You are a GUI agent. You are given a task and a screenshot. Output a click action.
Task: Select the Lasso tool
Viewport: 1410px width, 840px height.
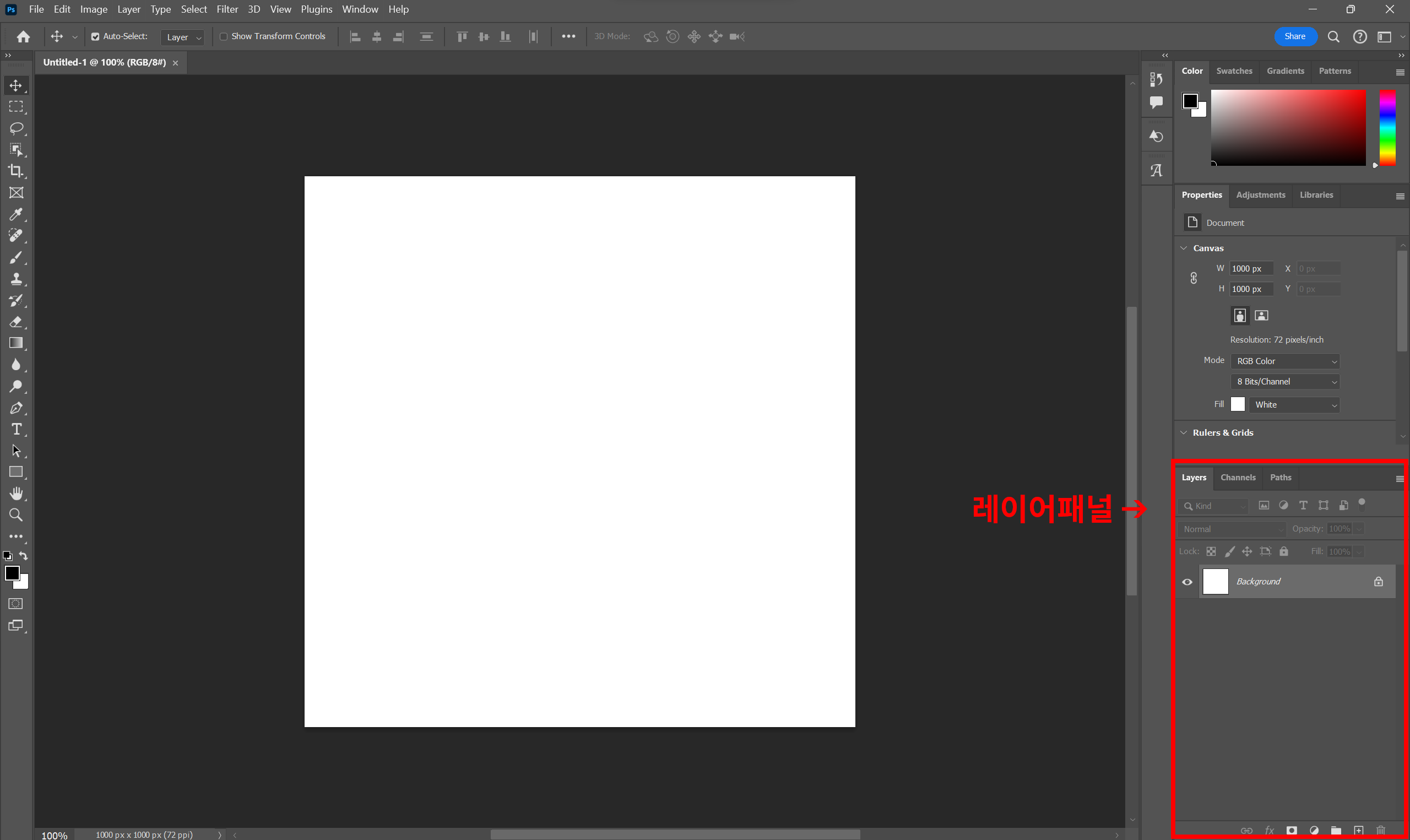[x=16, y=128]
